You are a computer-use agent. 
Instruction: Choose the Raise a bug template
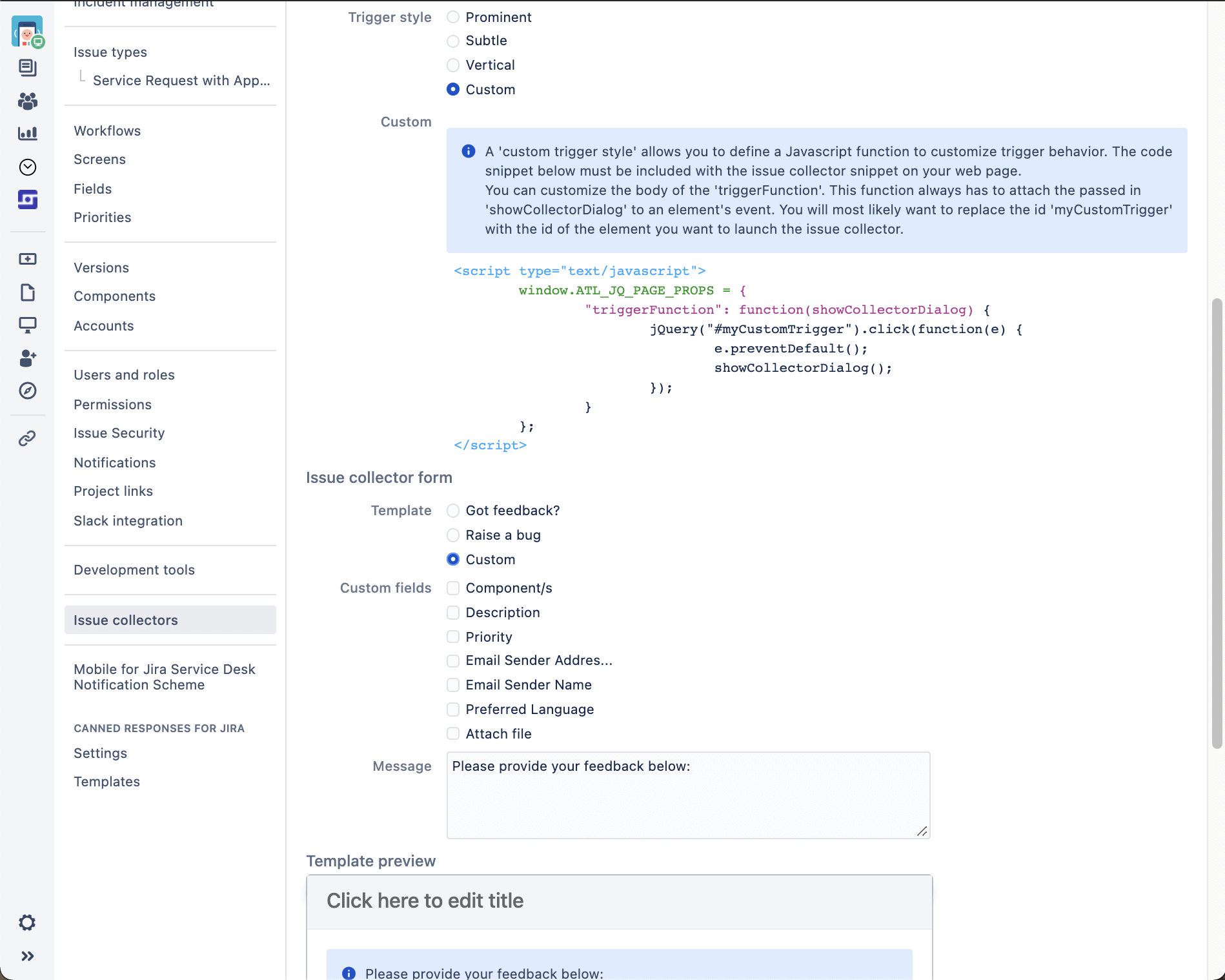tap(453, 535)
